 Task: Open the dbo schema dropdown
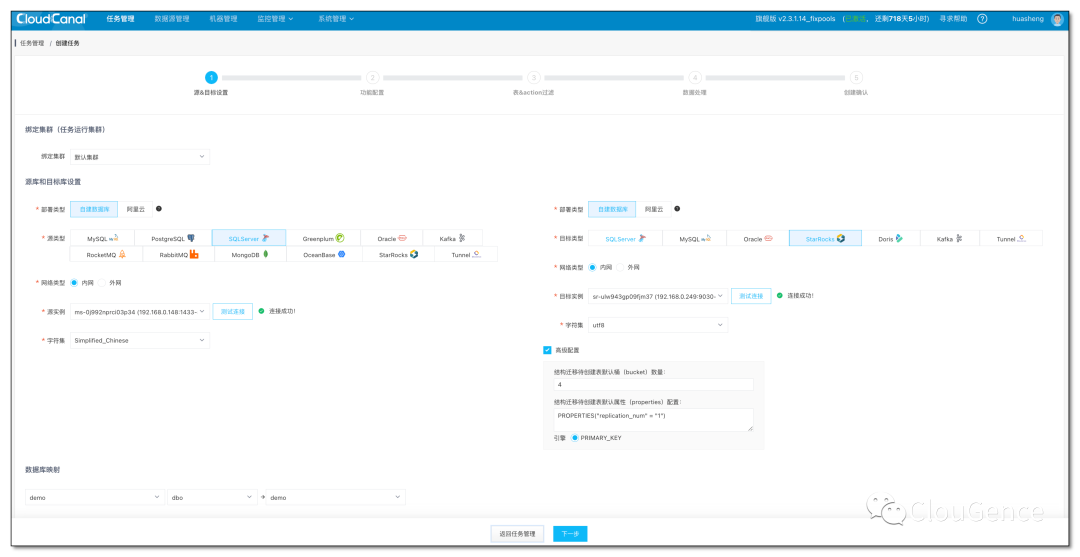213,497
